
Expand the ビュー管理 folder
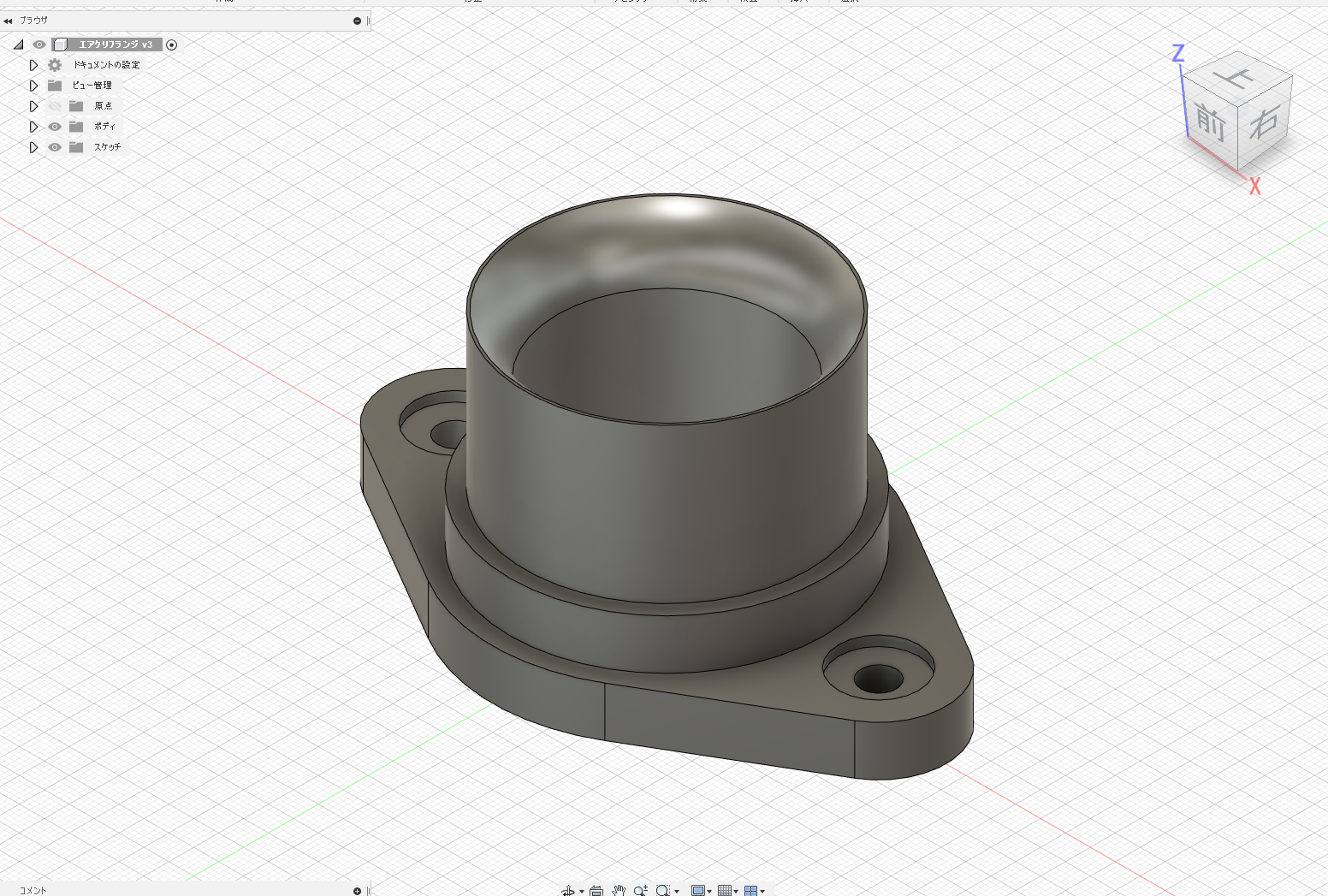pos(33,86)
